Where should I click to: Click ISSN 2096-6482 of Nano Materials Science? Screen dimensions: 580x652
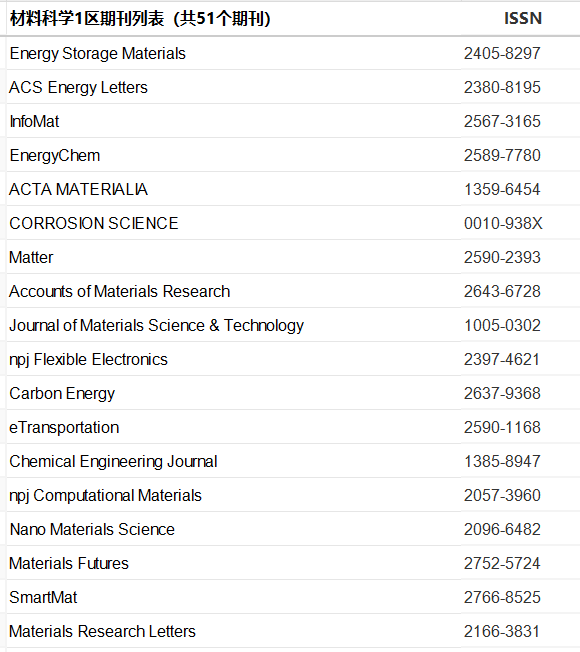click(502, 529)
